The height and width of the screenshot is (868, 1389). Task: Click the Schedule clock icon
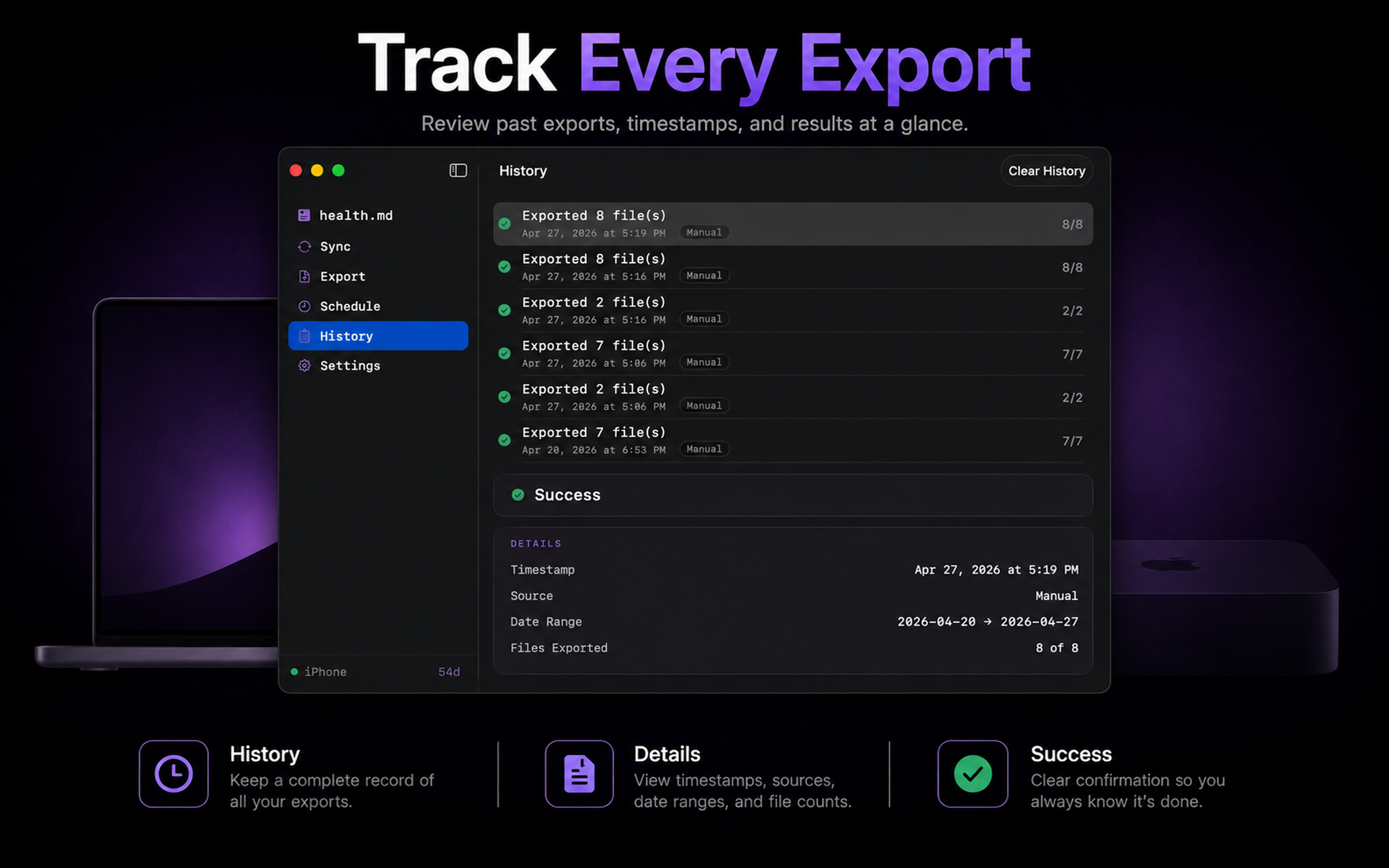(304, 306)
